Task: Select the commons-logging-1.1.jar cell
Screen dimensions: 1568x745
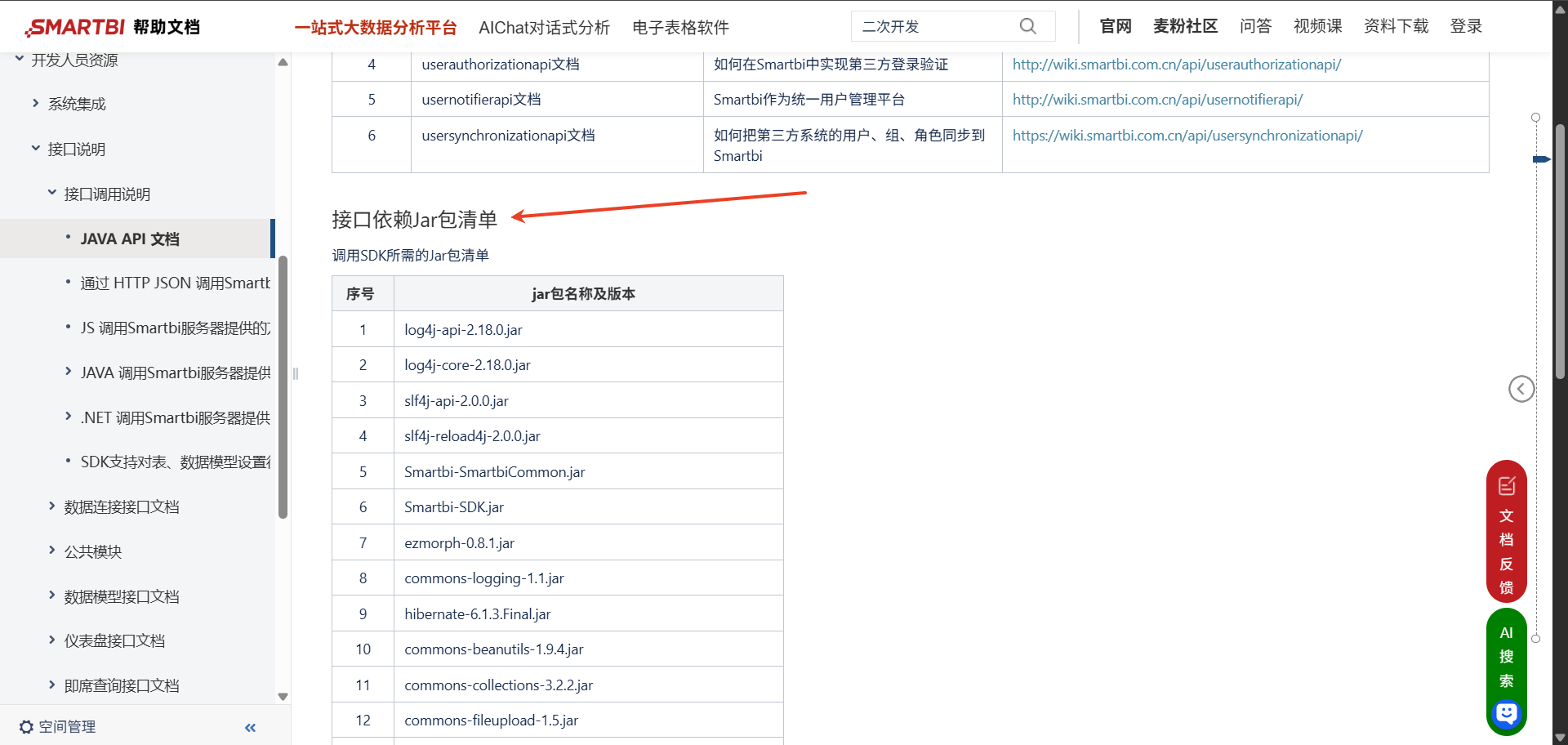Action: tap(588, 578)
